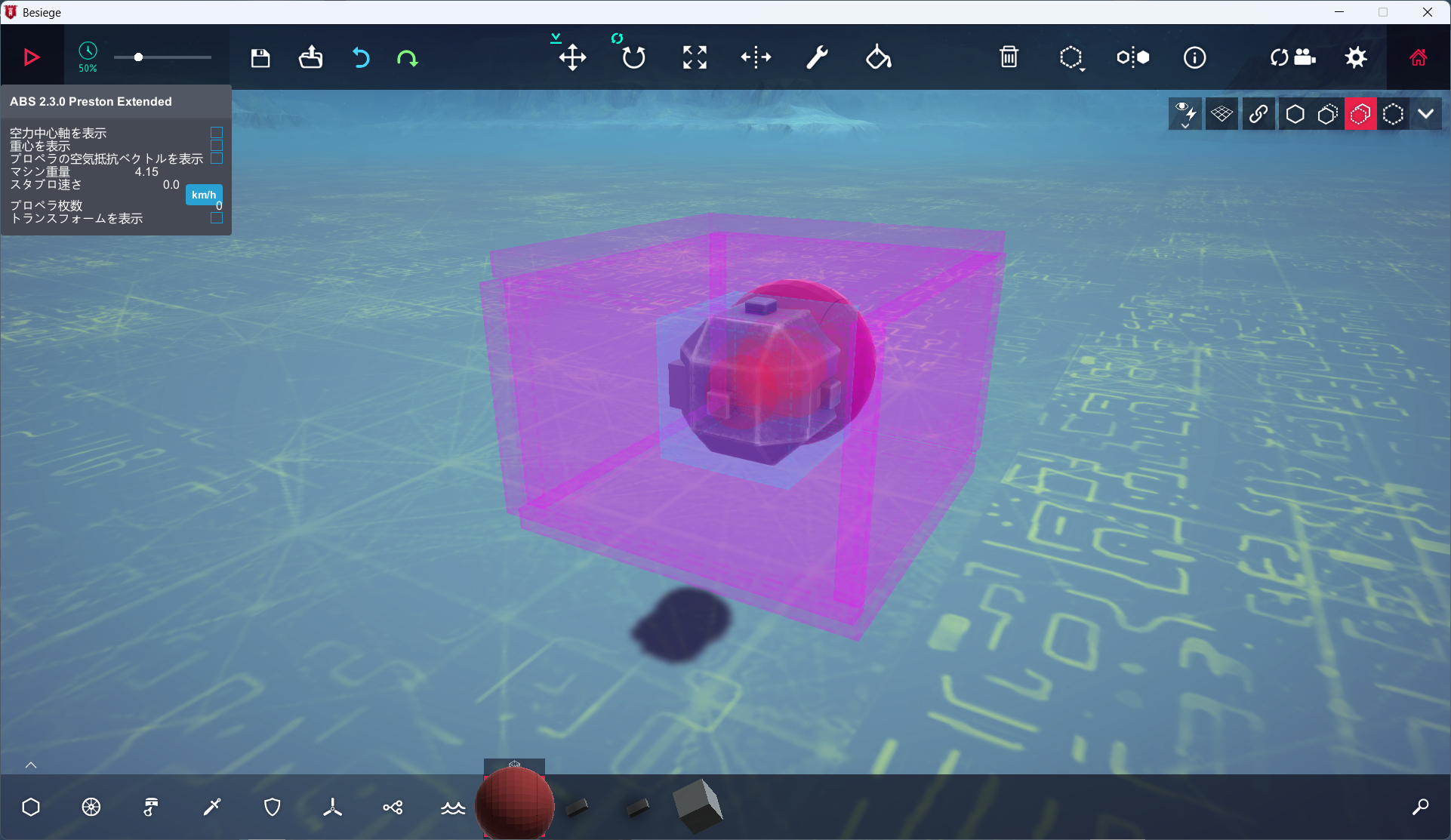Viewport: 1451px width, 840px height.
Task: Expand the view options chevron at top right
Action: tap(1425, 114)
